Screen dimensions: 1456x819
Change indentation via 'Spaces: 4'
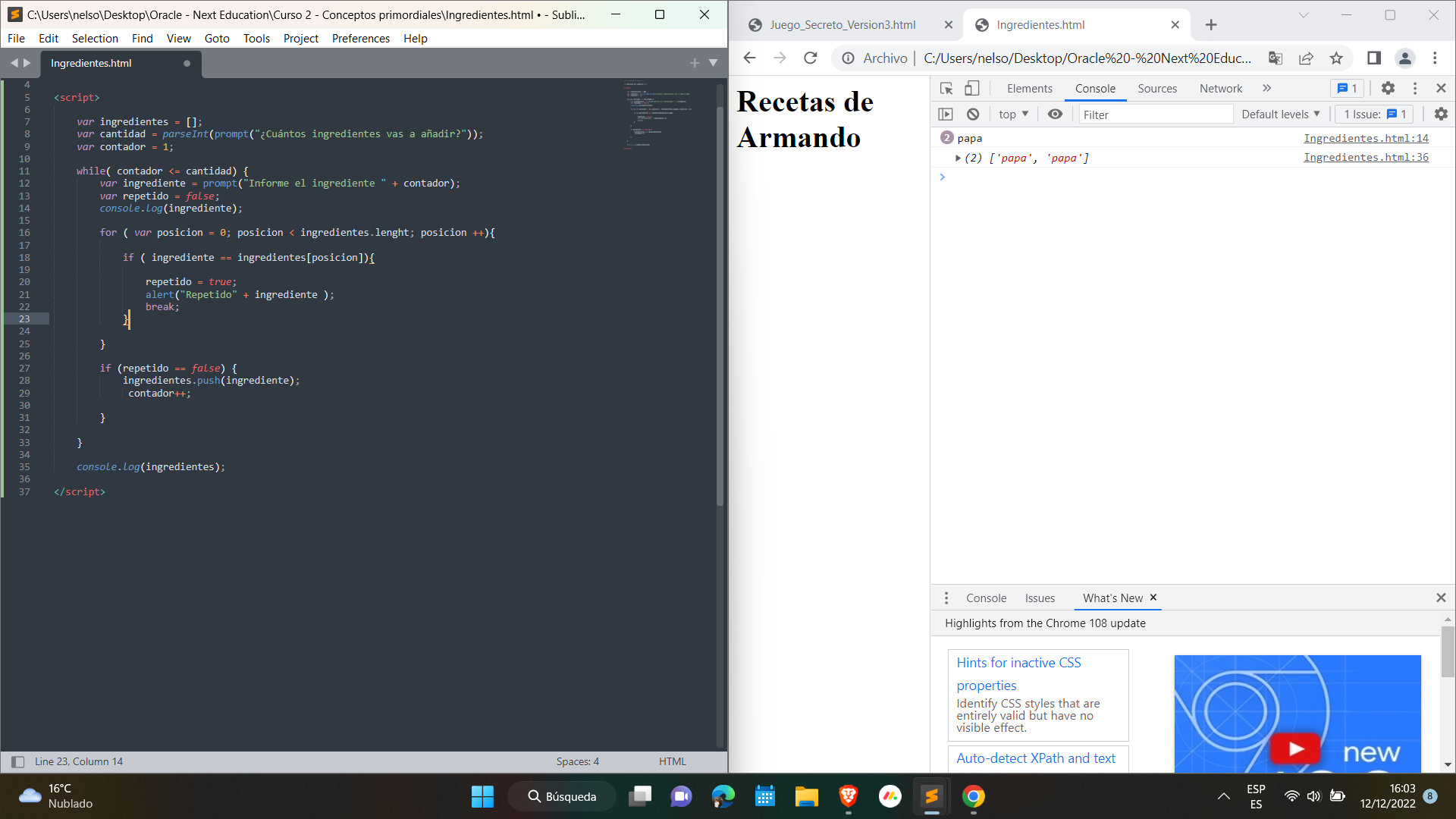577,762
